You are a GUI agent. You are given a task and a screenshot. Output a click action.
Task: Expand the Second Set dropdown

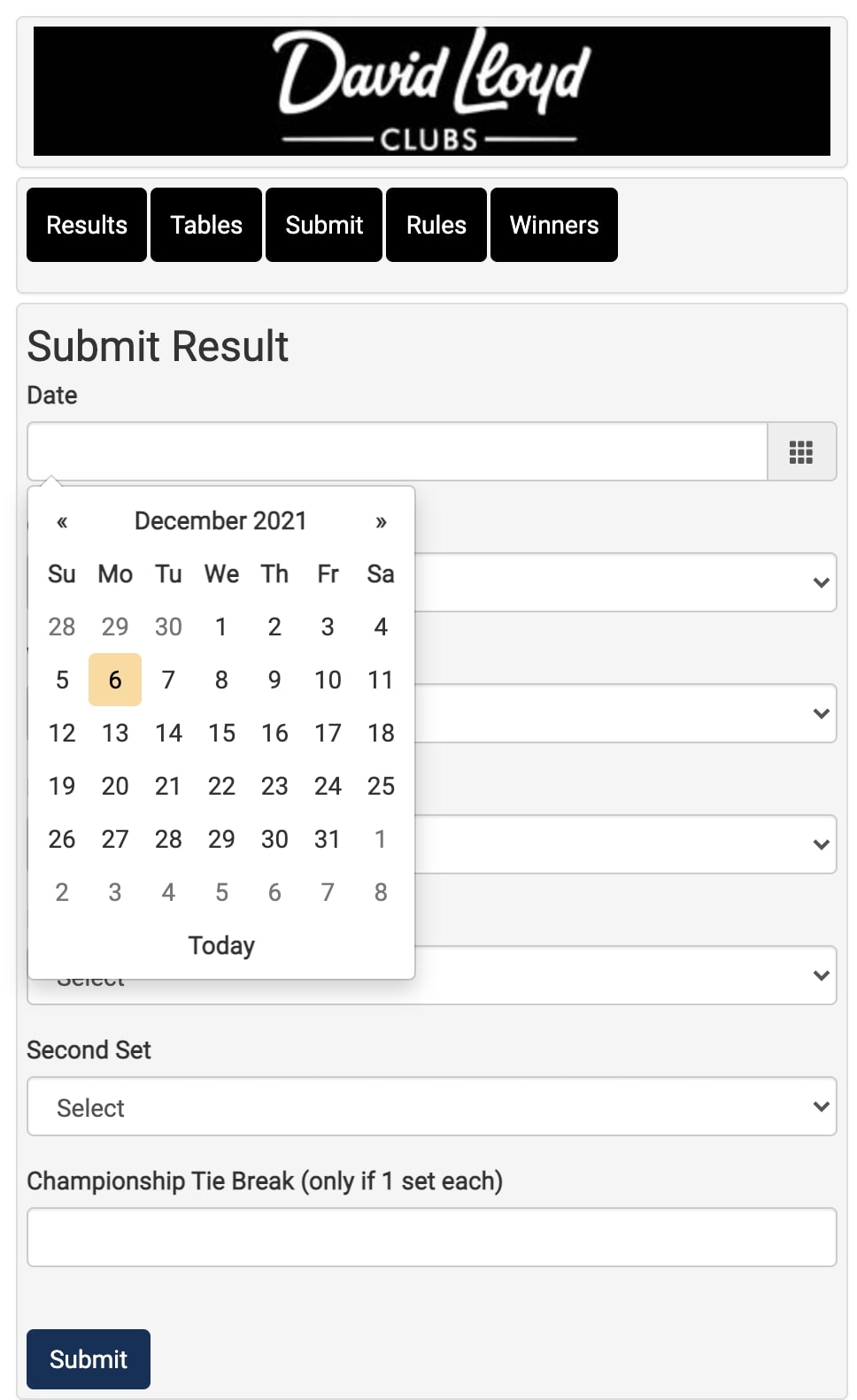coord(432,1106)
